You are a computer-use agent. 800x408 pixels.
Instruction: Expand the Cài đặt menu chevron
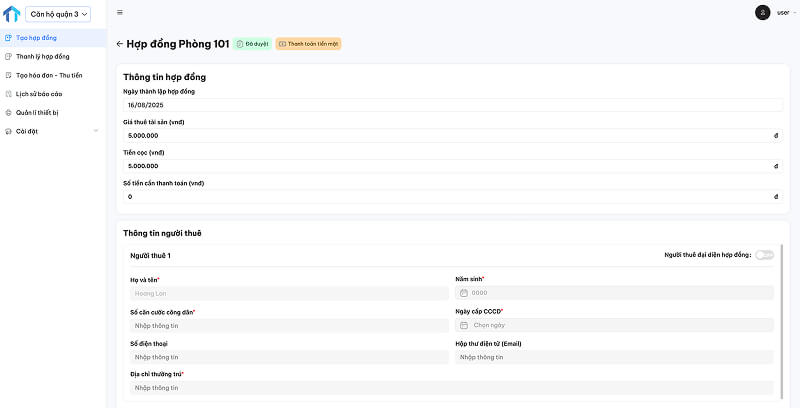[x=96, y=131]
